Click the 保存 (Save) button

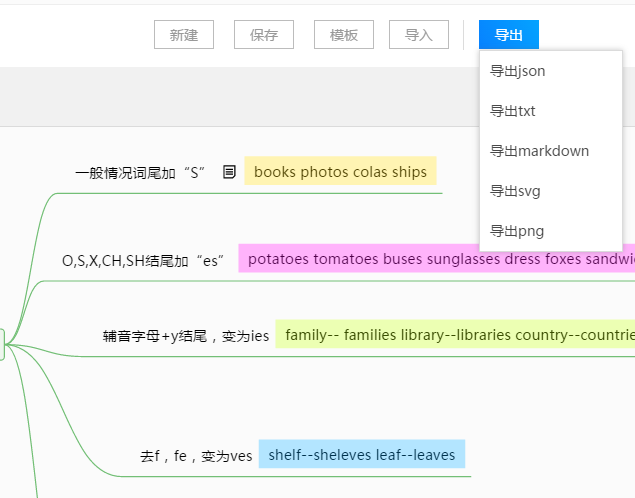[264, 35]
